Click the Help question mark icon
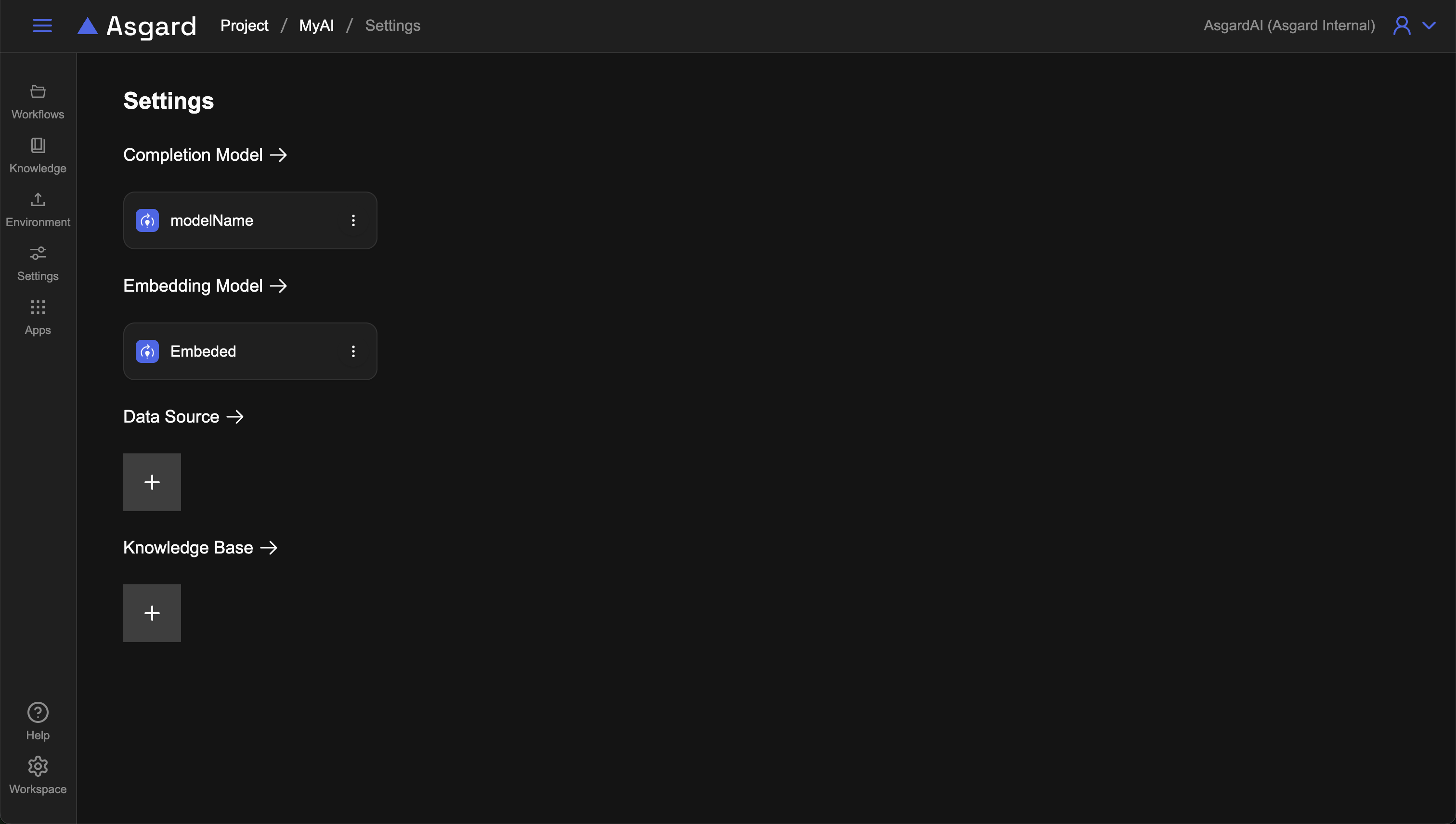1456x824 pixels. point(38,712)
